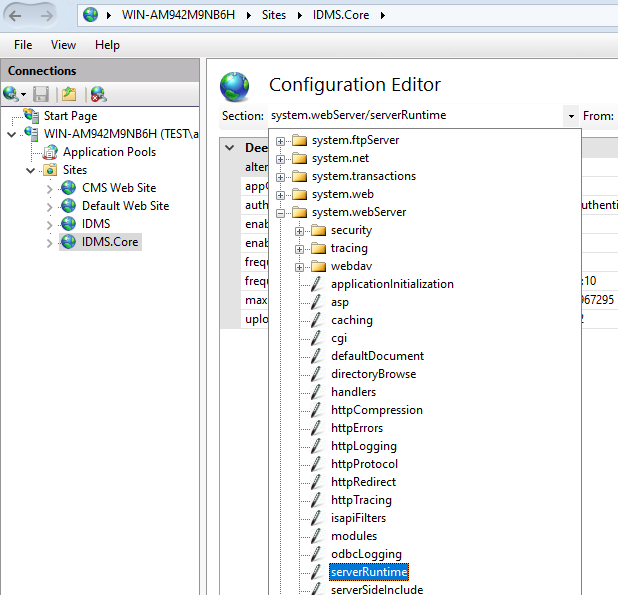
Task: Click the IDMS site globe icon
Action: pyautogui.click(x=69, y=224)
